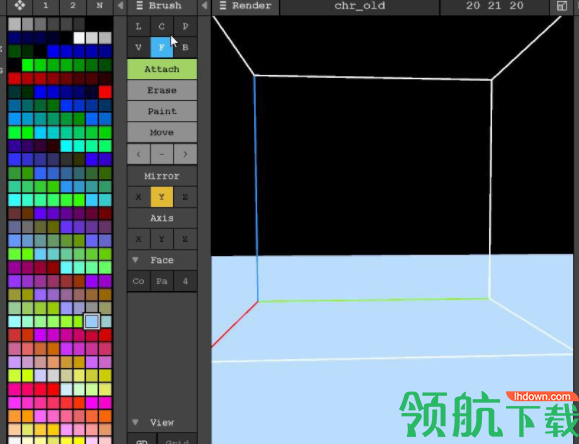This screenshot has width=579, height=444.
Task: Select the F face brush mode
Action: click(162, 47)
